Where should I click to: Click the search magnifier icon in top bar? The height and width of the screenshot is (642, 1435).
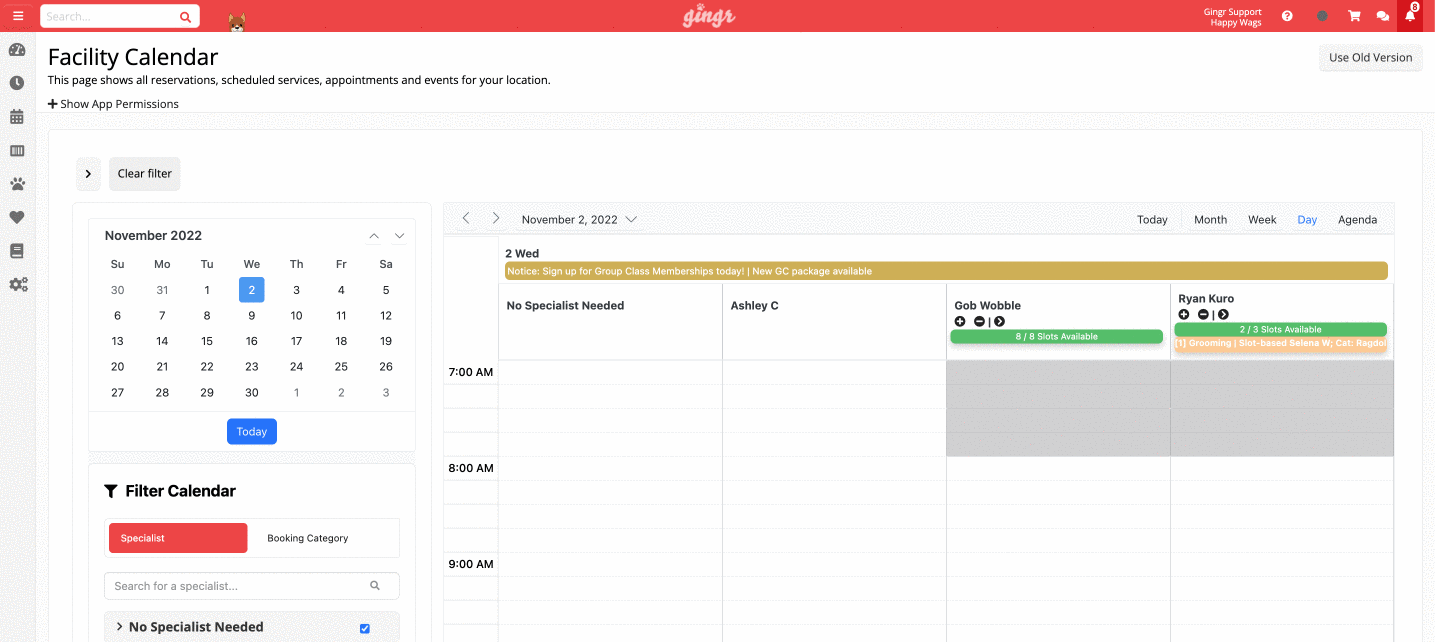(185, 17)
